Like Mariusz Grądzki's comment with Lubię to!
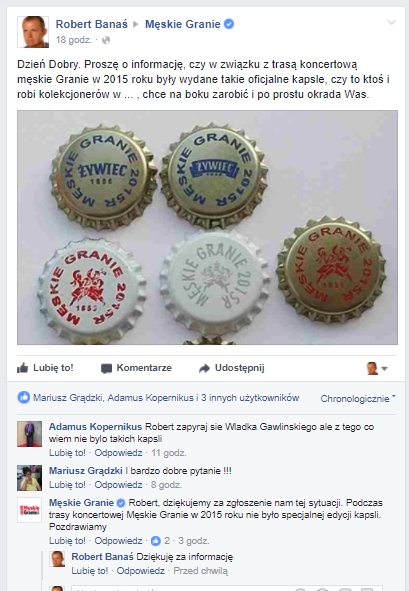 [67, 485]
